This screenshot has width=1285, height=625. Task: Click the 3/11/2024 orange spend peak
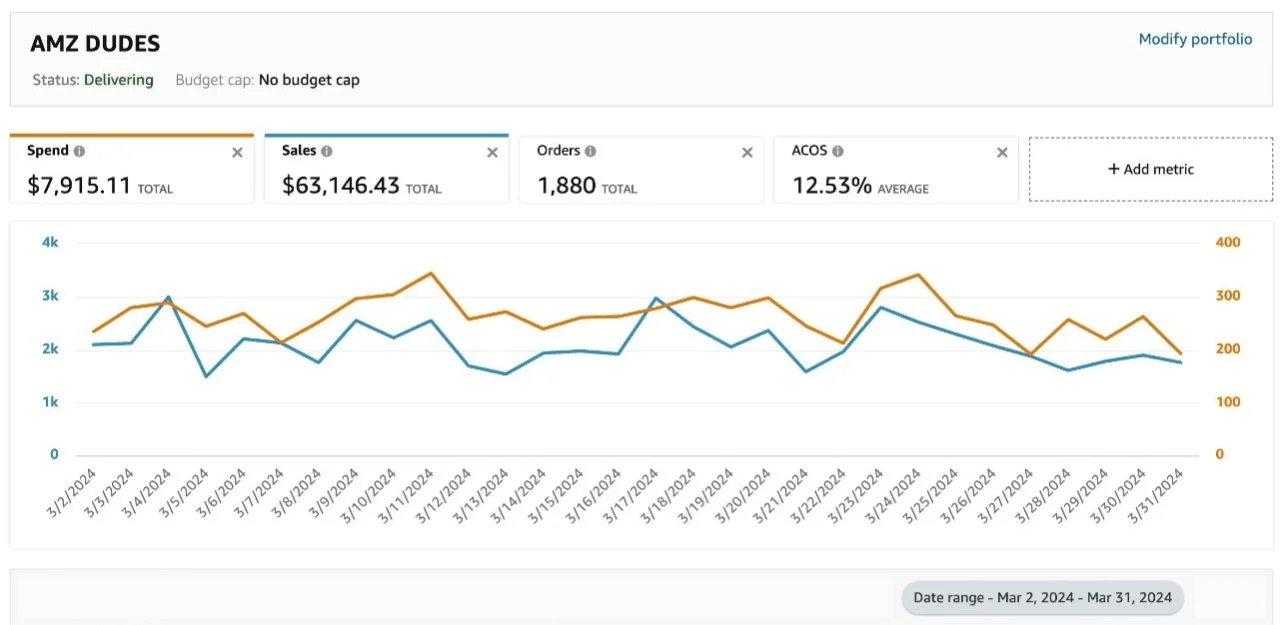click(431, 273)
